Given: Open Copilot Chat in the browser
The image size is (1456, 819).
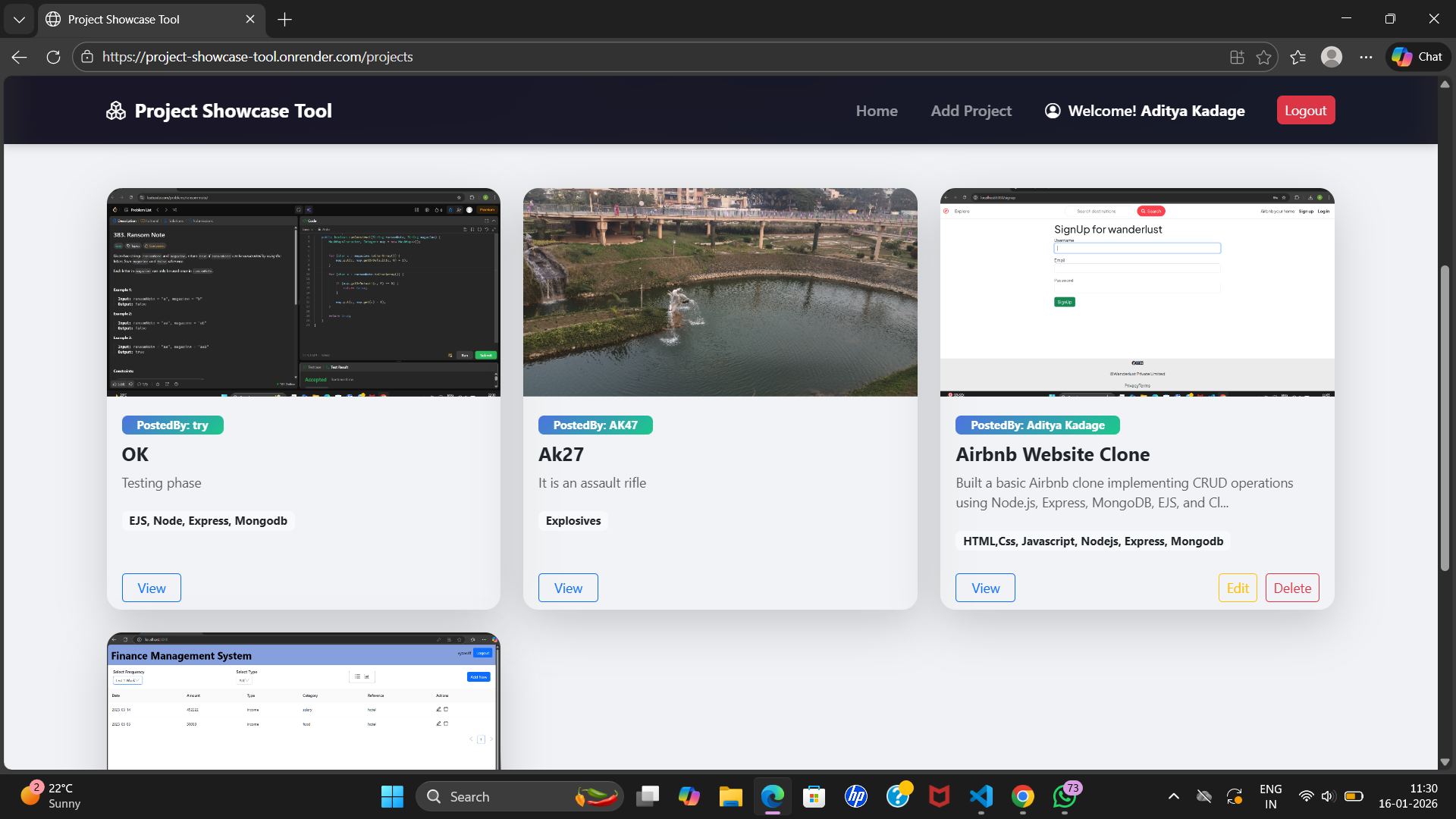Looking at the screenshot, I should (x=1418, y=57).
